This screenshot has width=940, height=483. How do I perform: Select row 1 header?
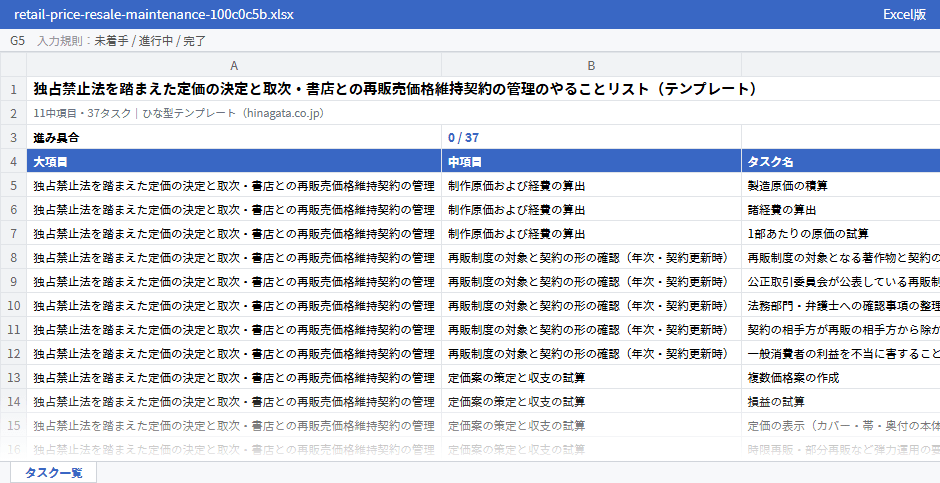(x=13, y=89)
